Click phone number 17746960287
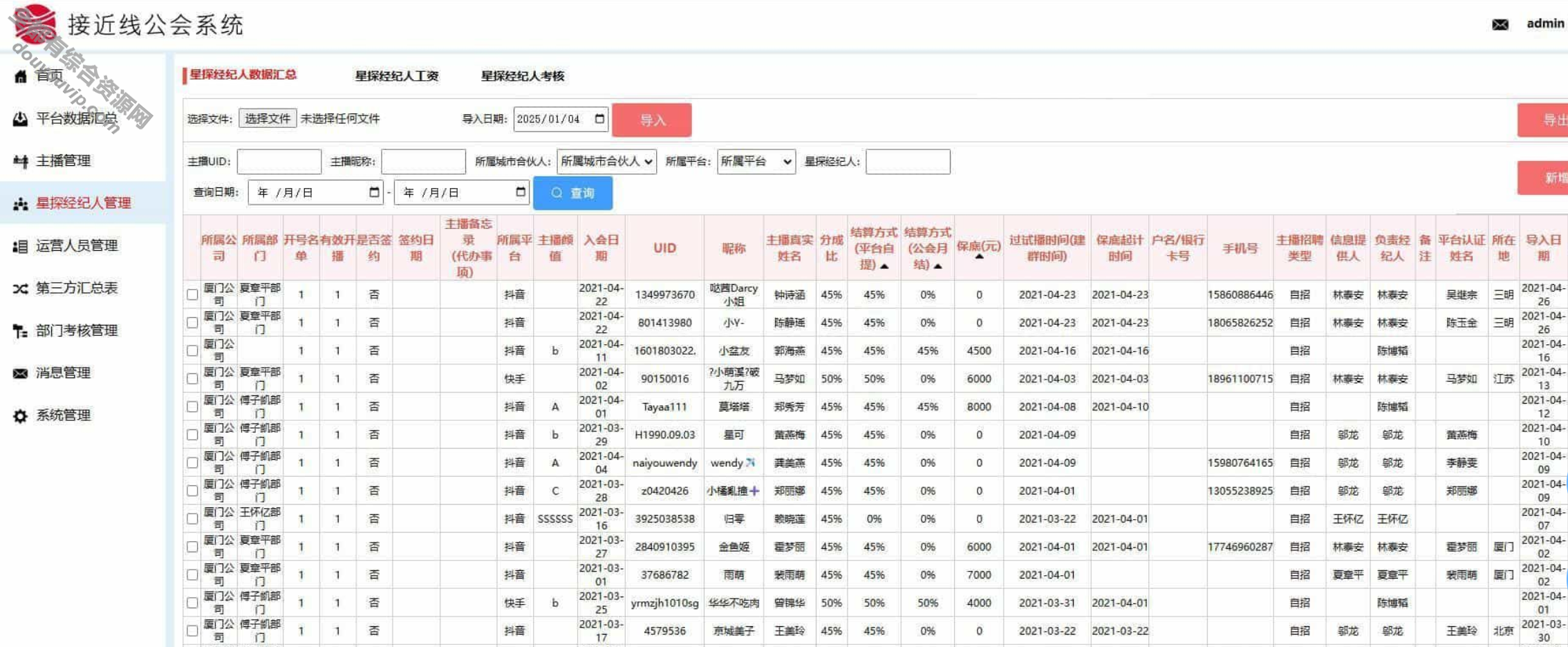 tap(1240, 547)
